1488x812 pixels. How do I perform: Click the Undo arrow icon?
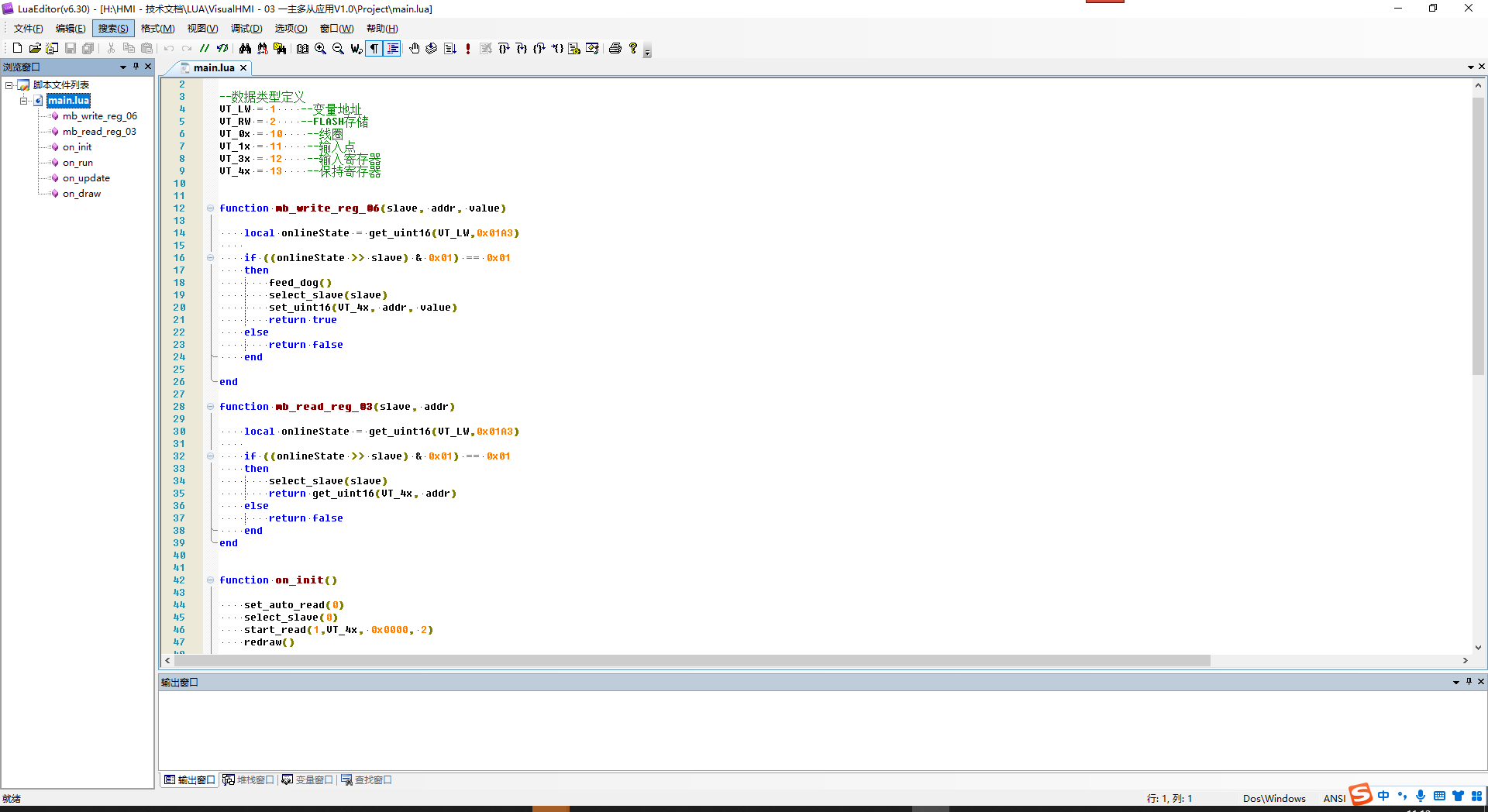(x=169, y=48)
